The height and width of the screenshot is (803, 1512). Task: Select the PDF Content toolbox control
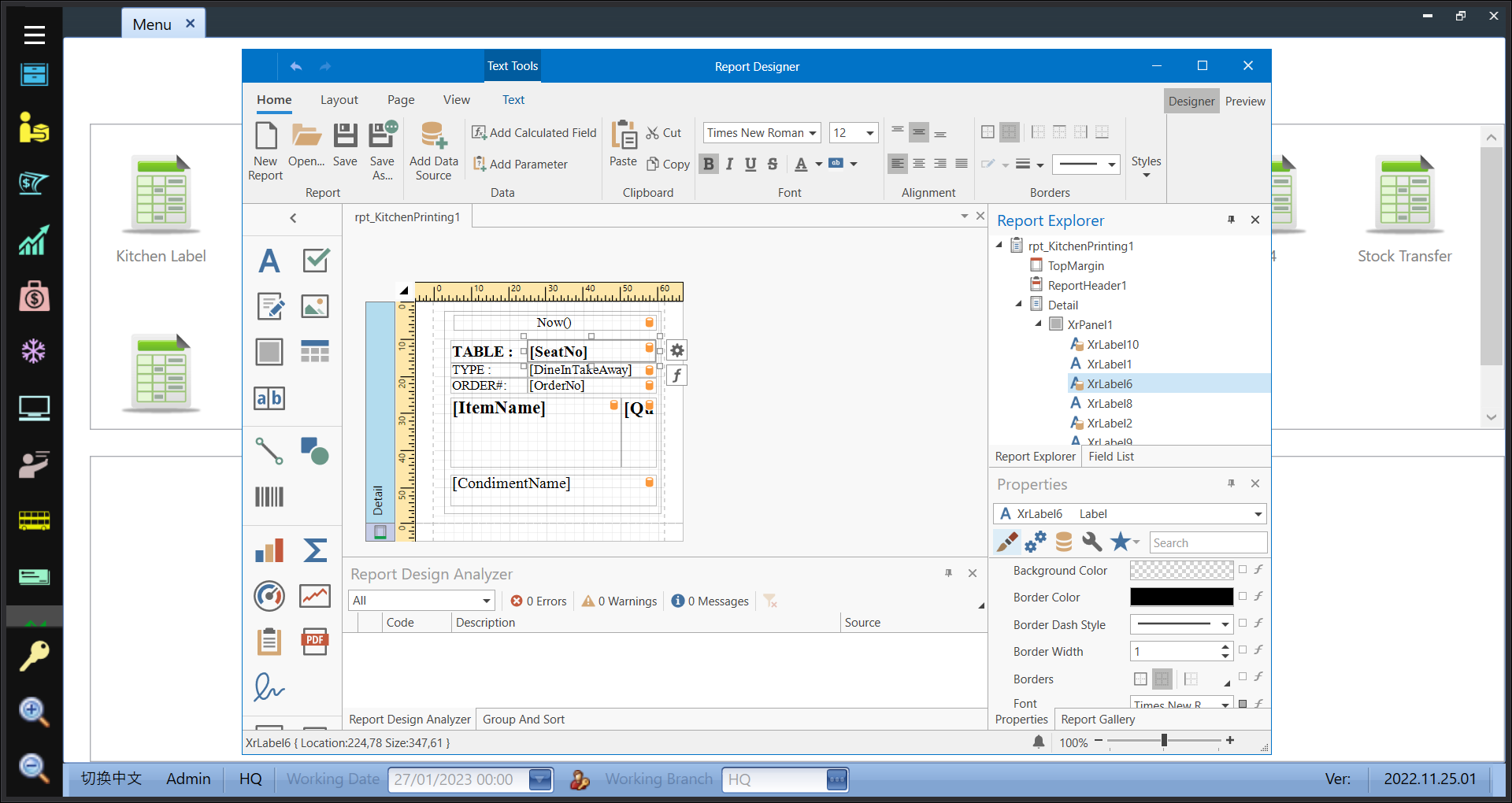tap(315, 642)
